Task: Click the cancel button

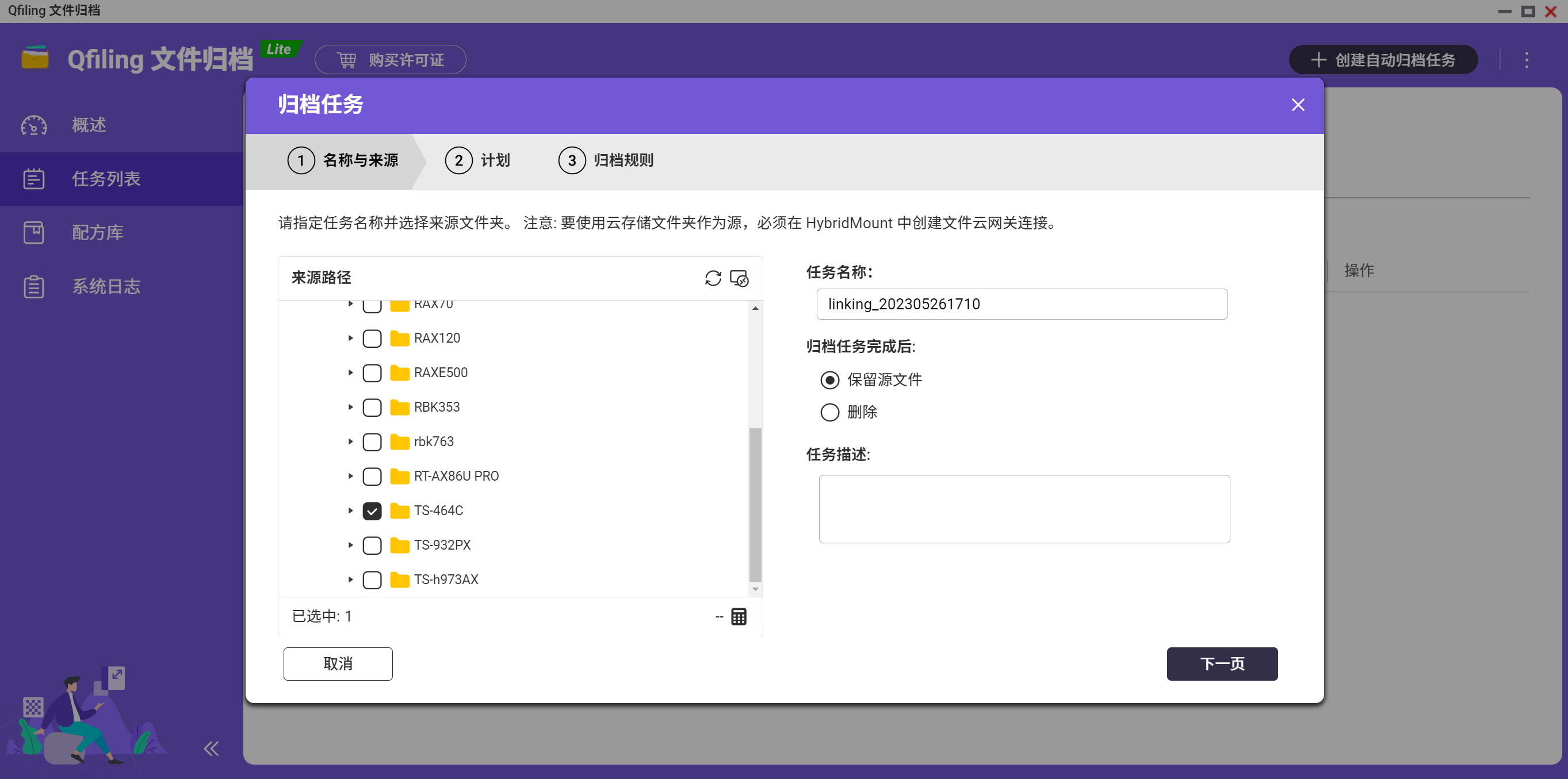Action: pos(338,663)
